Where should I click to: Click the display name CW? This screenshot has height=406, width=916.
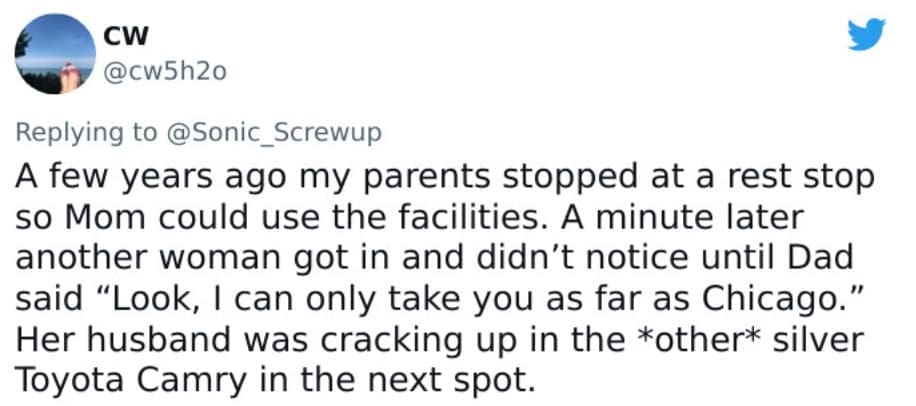pyautogui.click(x=126, y=35)
